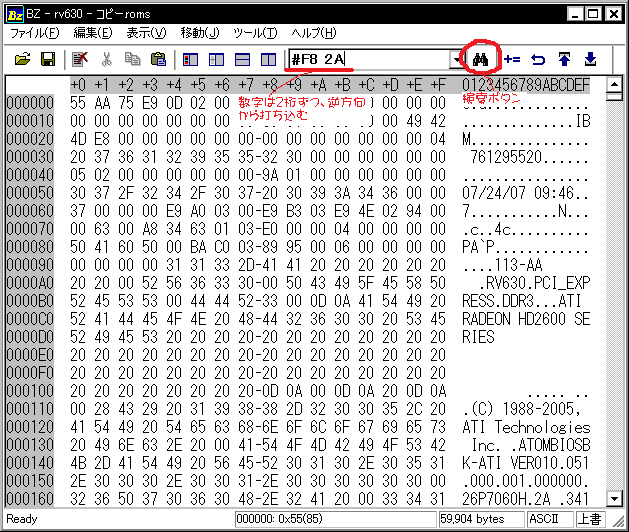Jump to file end with down-arrow icon
The image size is (629, 532).
[x=590, y=59]
